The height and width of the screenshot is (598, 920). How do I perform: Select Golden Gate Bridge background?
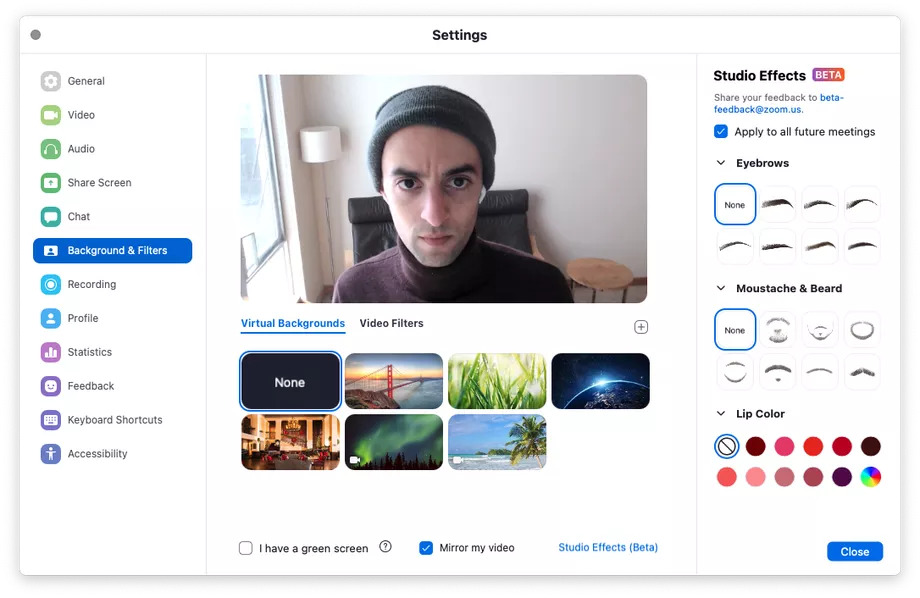[x=394, y=381]
